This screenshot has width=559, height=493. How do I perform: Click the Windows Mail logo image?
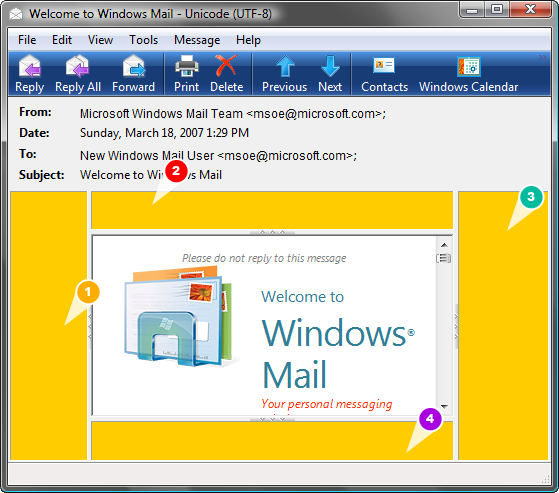click(x=180, y=317)
